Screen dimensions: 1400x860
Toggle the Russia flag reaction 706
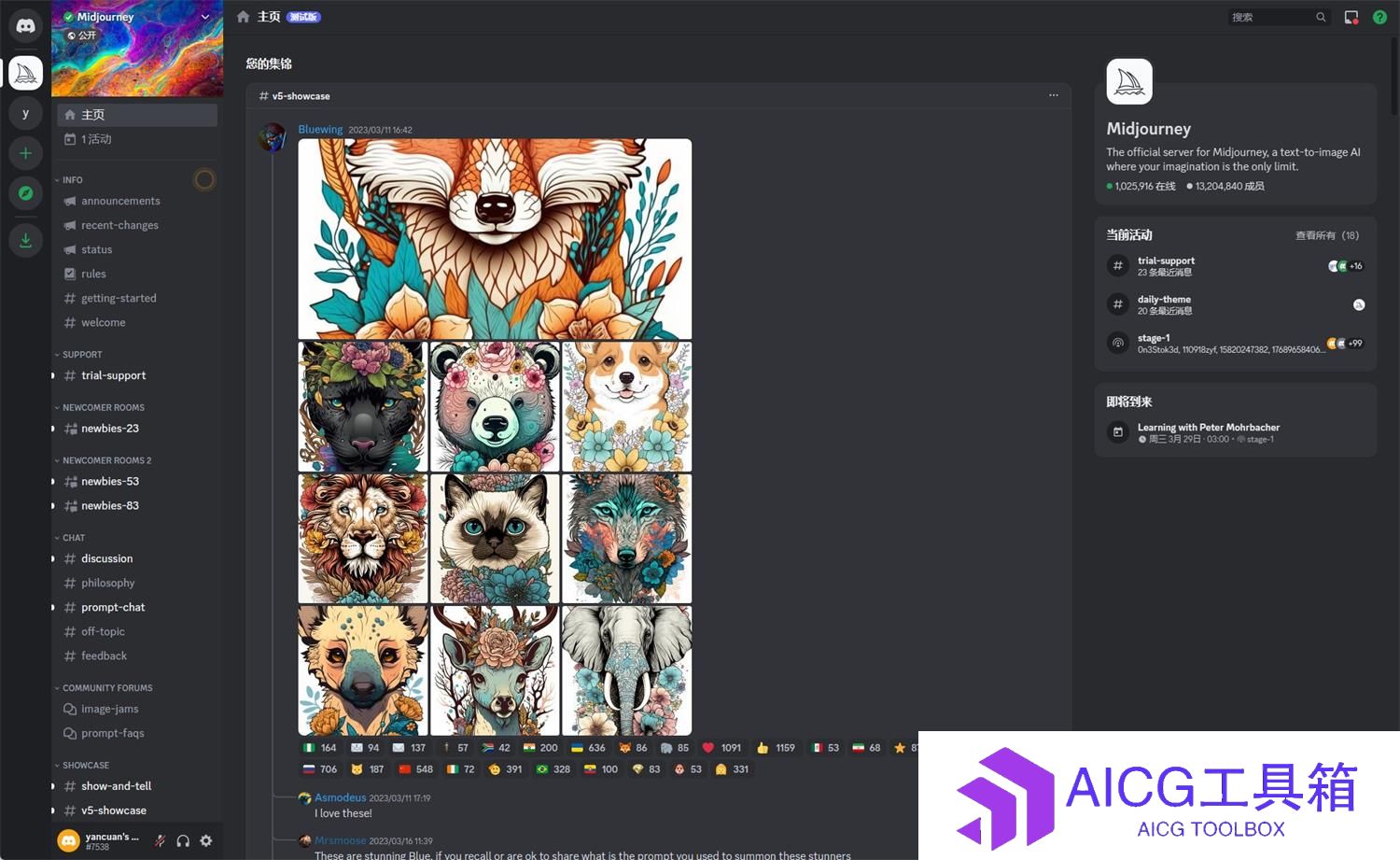[319, 769]
